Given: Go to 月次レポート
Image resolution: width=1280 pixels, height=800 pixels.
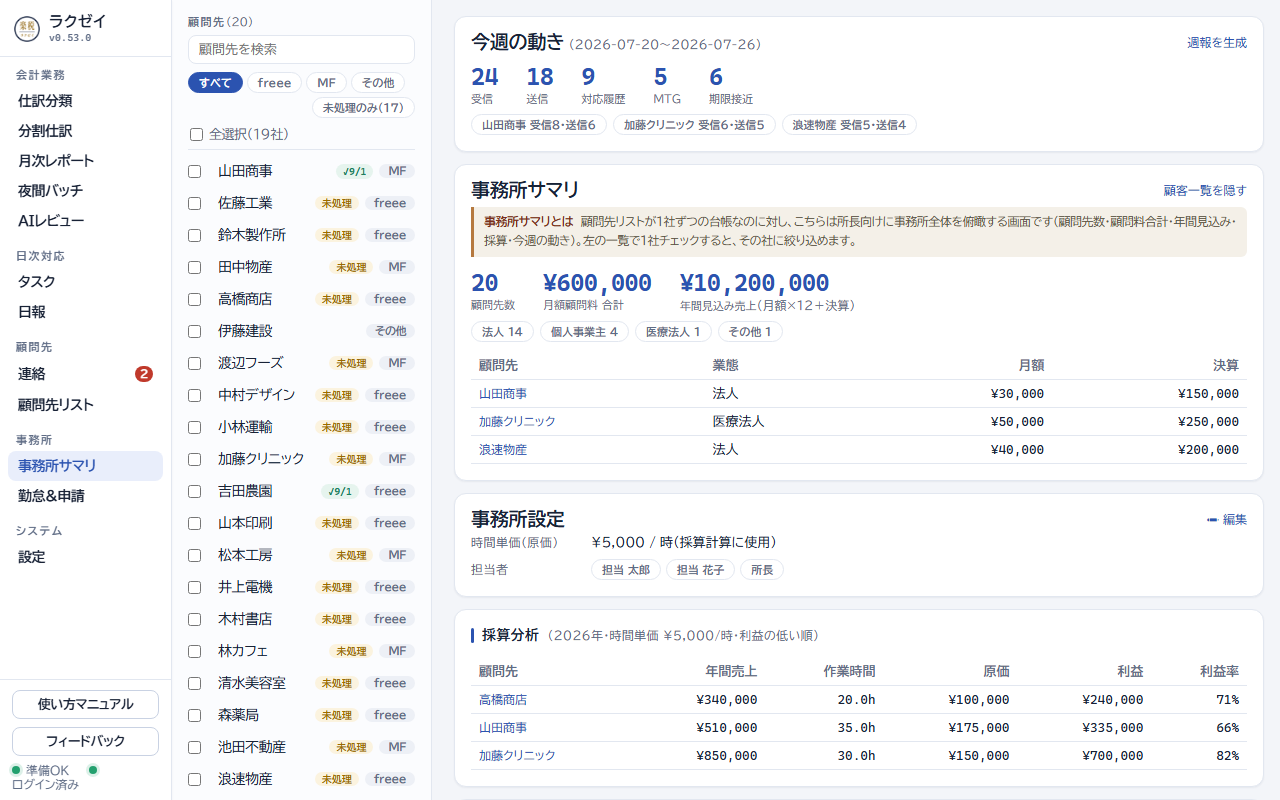Looking at the screenshot, I should pyautogui.click(x=85, y=161).
